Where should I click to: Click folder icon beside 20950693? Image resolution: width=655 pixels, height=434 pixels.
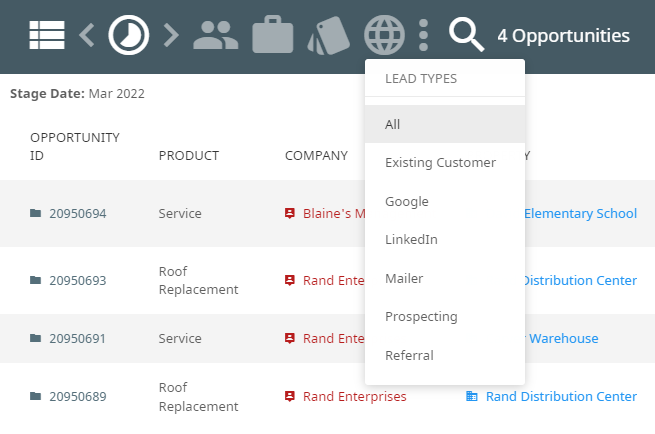(x=36, y=280)
